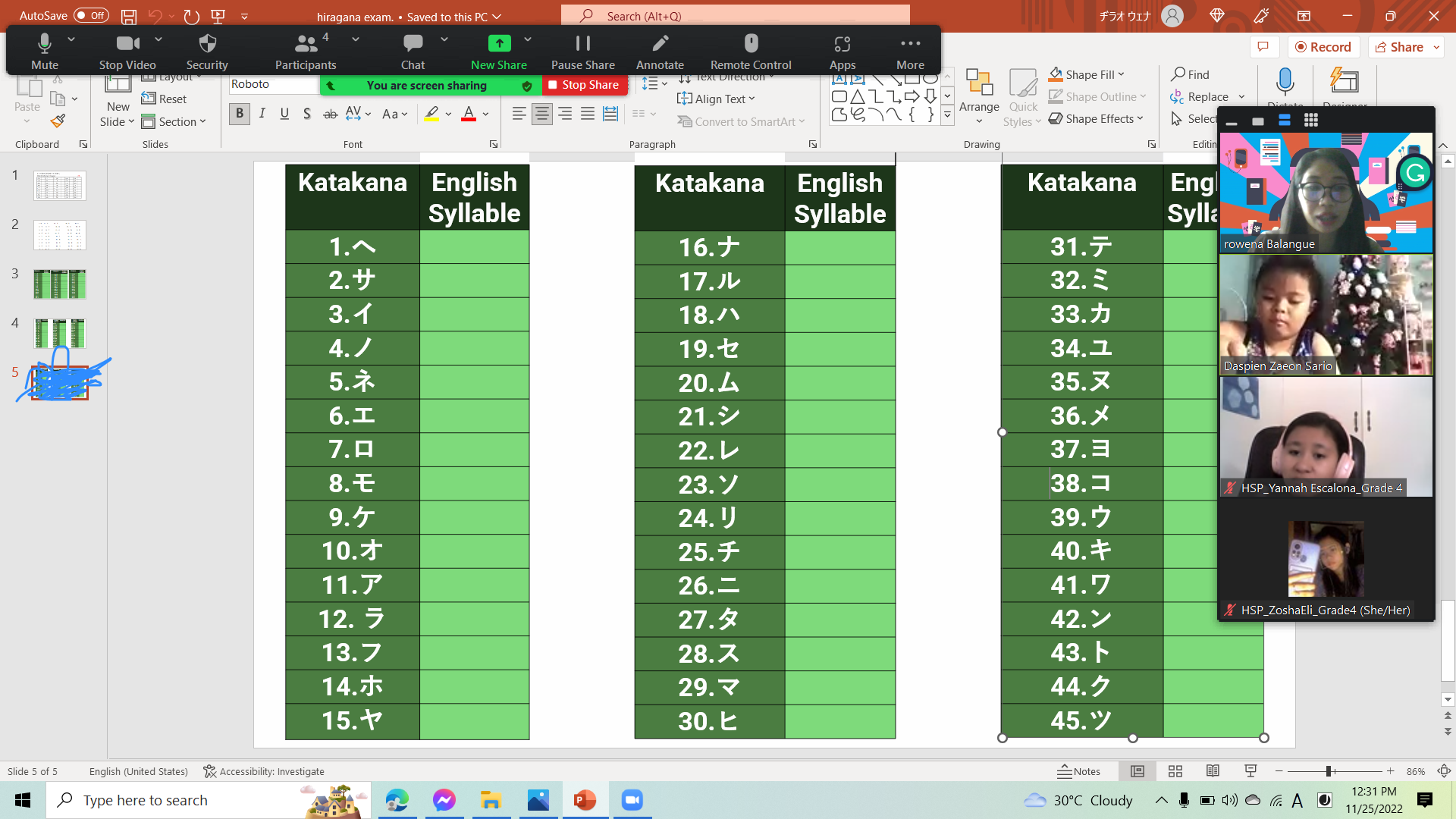Image resolution: width=1456 pixels, height=819 pixels.
Task: Open the PowerPoint Designer pane
Action: point(1345,86)
